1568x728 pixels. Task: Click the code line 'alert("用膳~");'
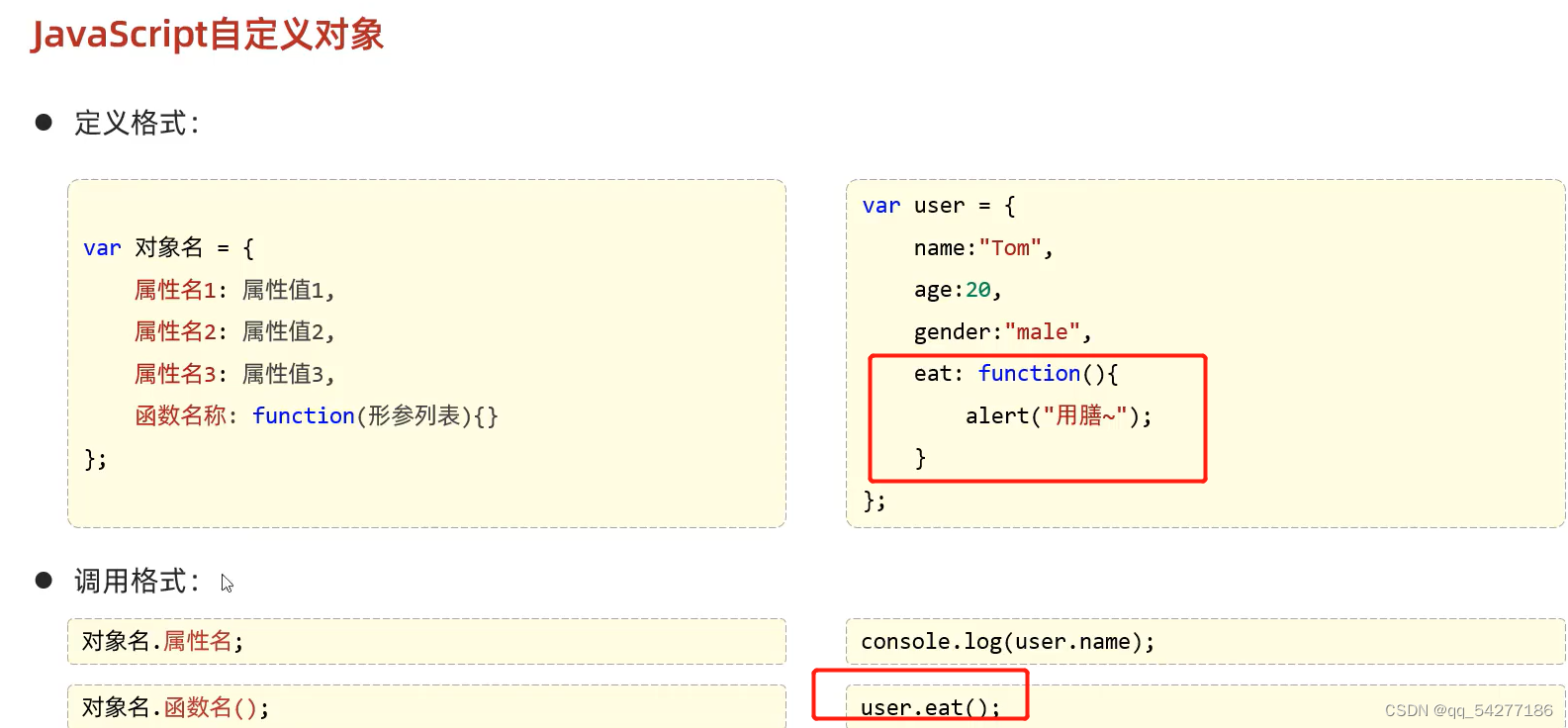click(x=1059, y=415)
